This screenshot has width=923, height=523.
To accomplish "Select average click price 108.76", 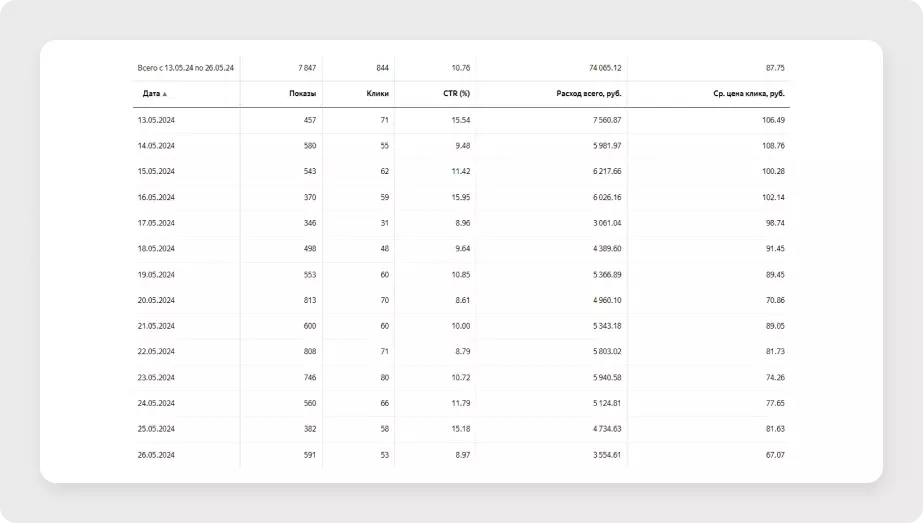I will [773, 145].
